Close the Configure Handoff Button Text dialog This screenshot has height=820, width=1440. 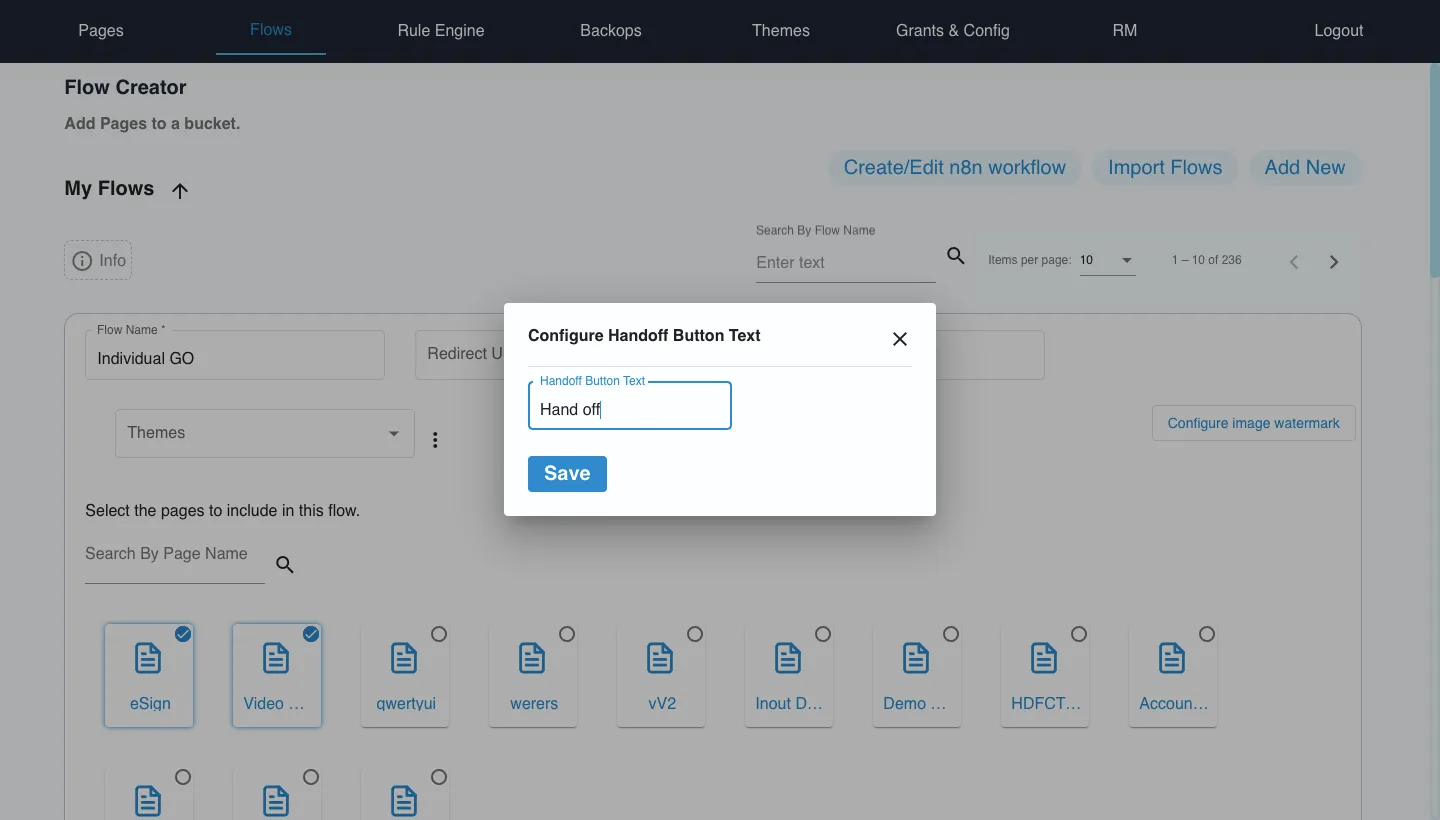pyautogui.click(x=900, y=339)
